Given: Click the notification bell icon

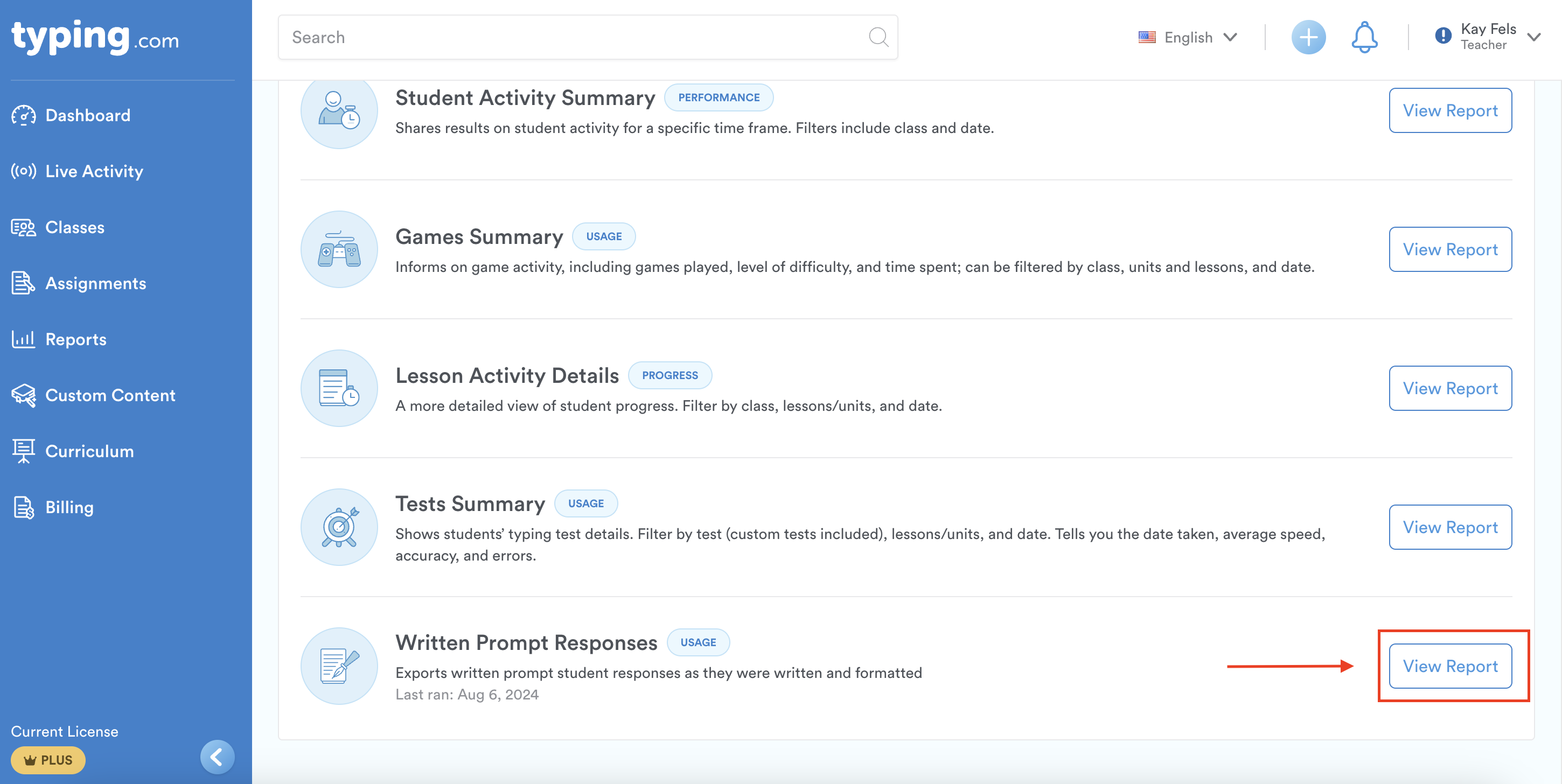Looking at the screenshot, I should pos(1364,38).
